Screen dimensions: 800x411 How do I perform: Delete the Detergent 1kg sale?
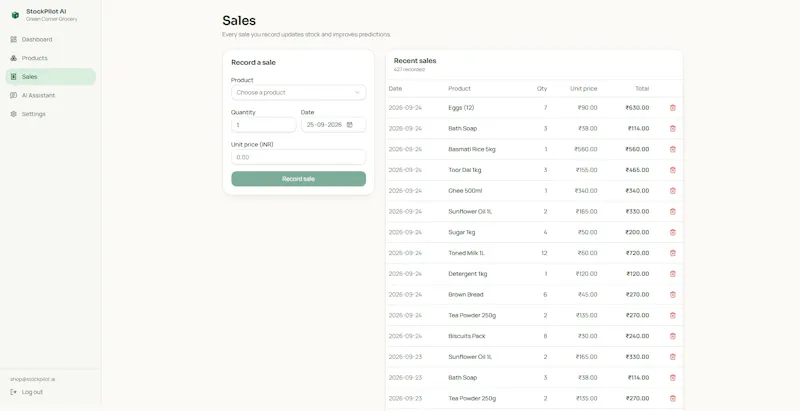click(x=672, y=274)
